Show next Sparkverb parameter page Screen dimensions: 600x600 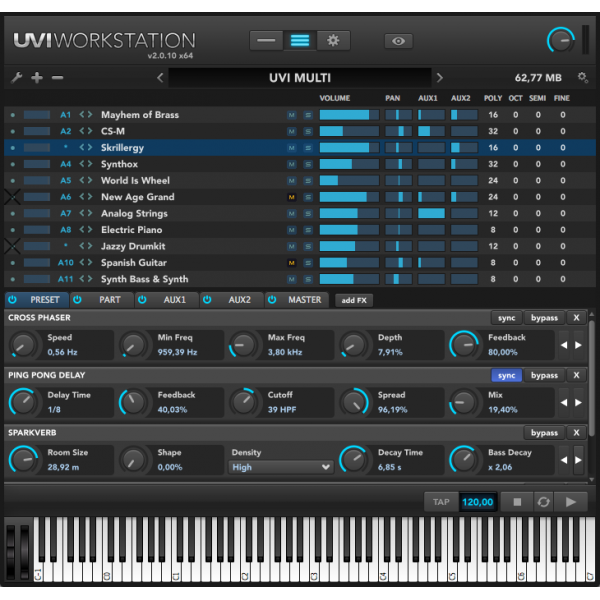pyautogui.click(x=578, y=460)
